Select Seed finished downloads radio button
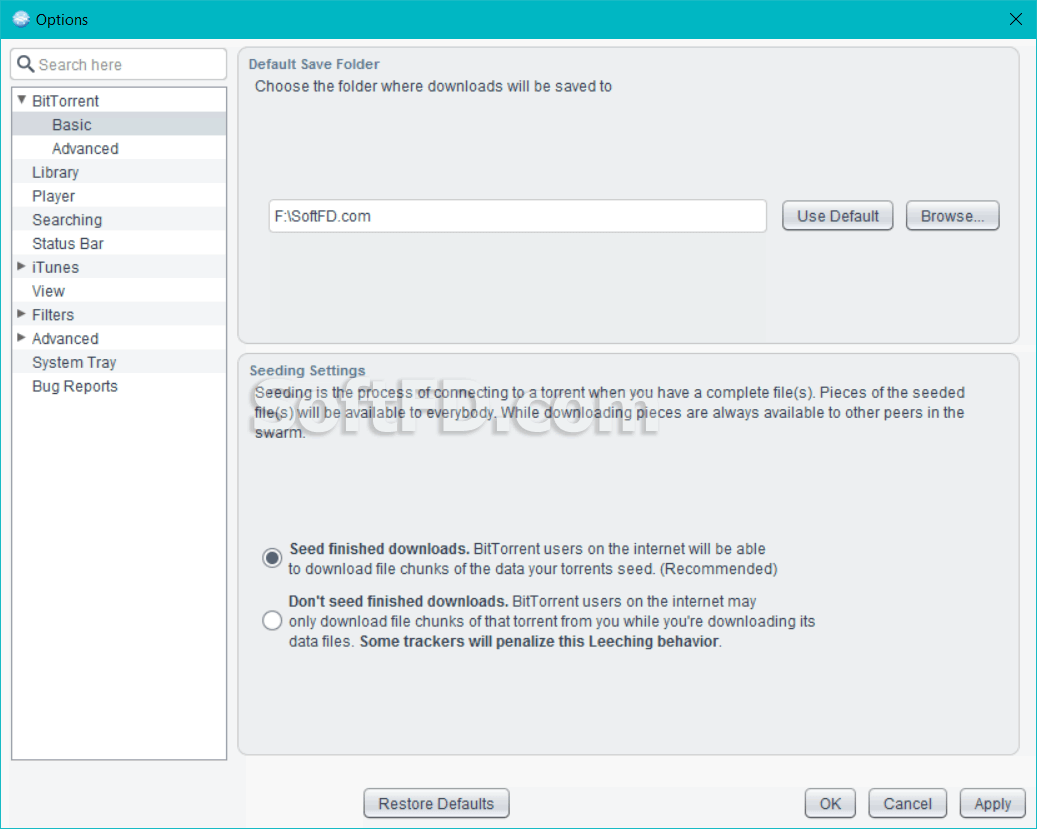The width and height of the screenshot is (1037, 829). pos(272,558)
